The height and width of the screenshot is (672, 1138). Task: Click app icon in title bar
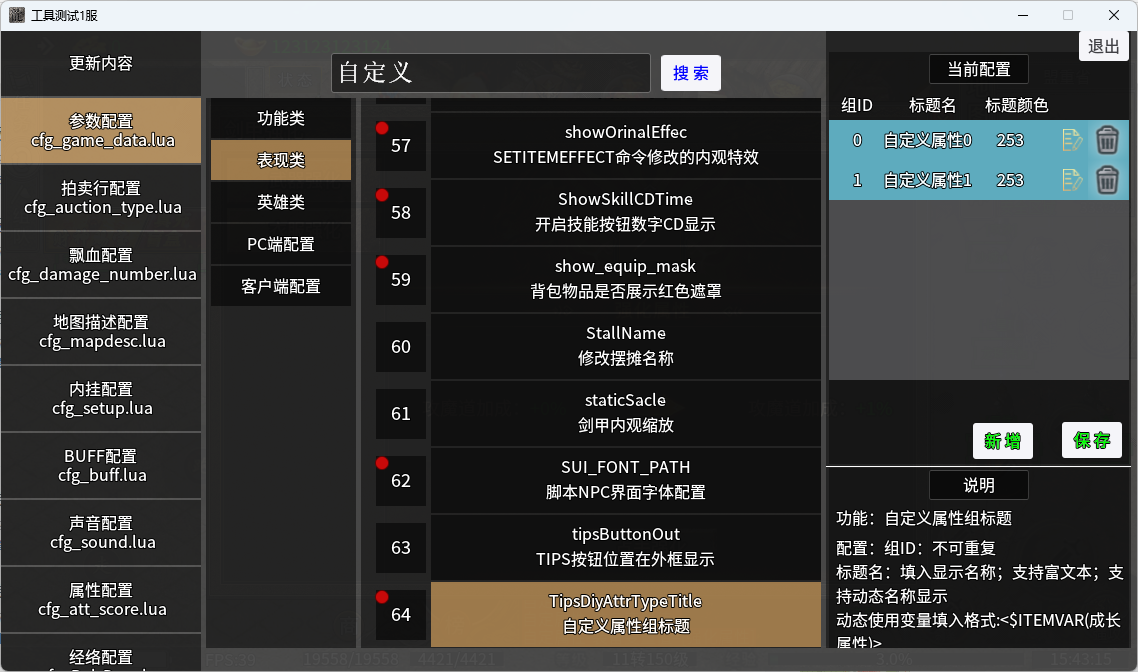click(x=17, y=15)
